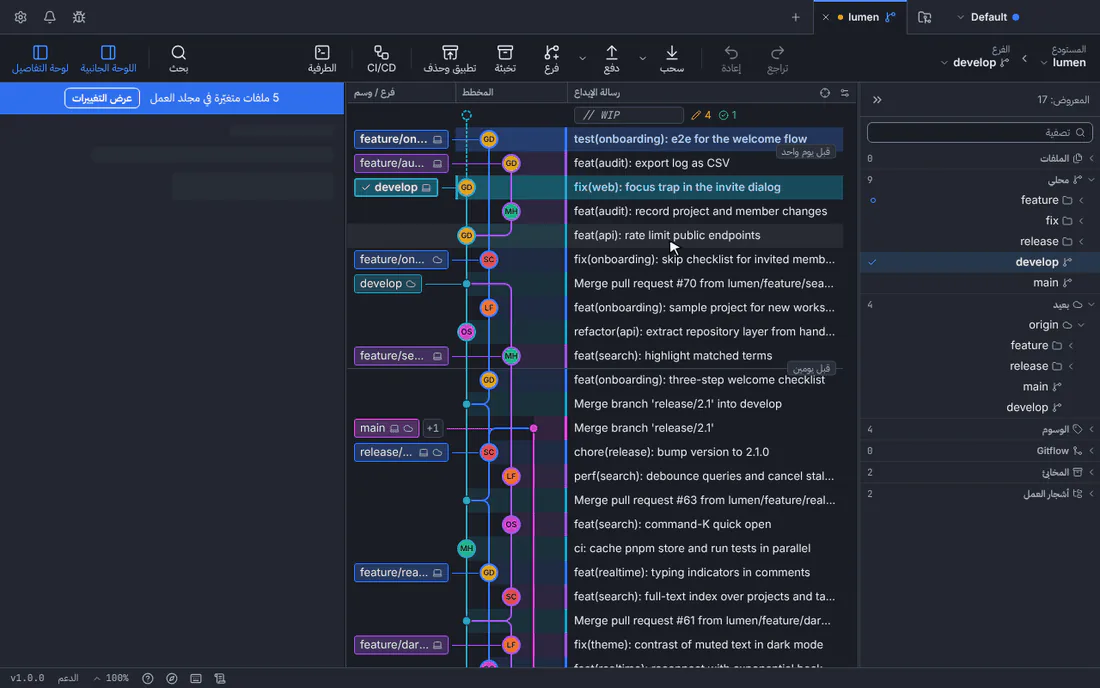Screen dimensions: 1100x688
Task: Open the repository folder icon beside lumen tab
Action: click(925, 18)
